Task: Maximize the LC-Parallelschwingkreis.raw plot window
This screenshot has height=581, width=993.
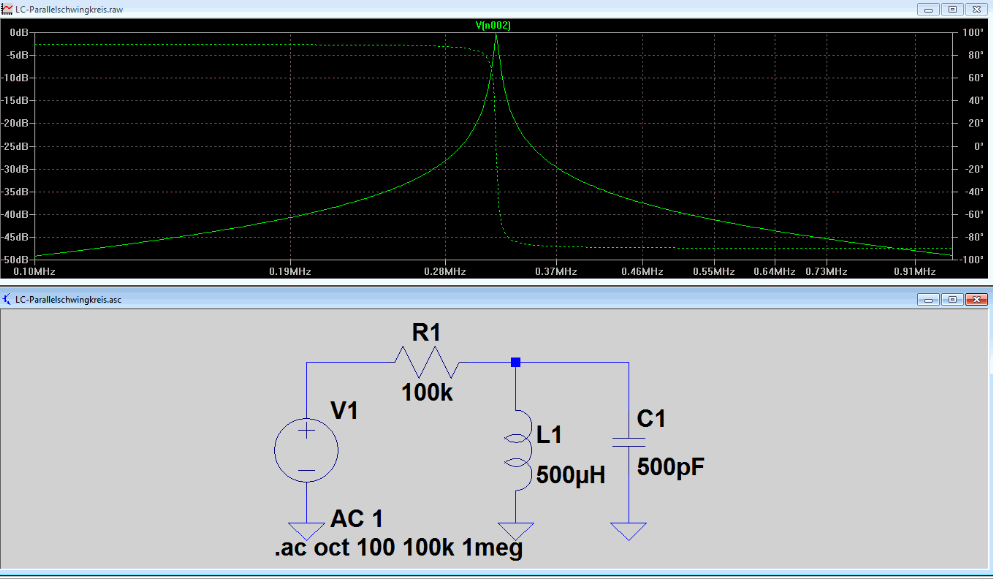Action: (952, 10)
